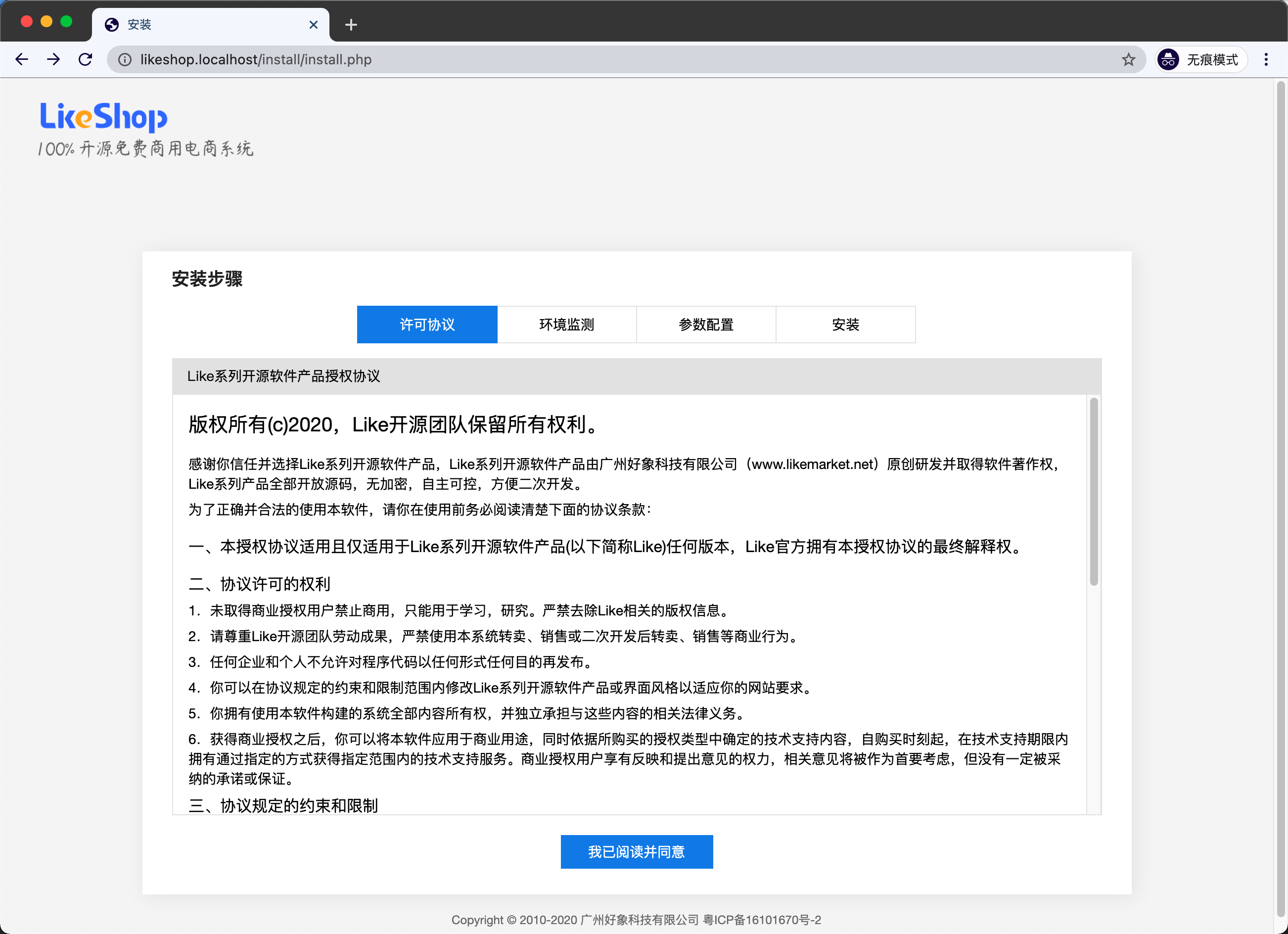
Task: Reload the install page
Action: tap(85, 59)
